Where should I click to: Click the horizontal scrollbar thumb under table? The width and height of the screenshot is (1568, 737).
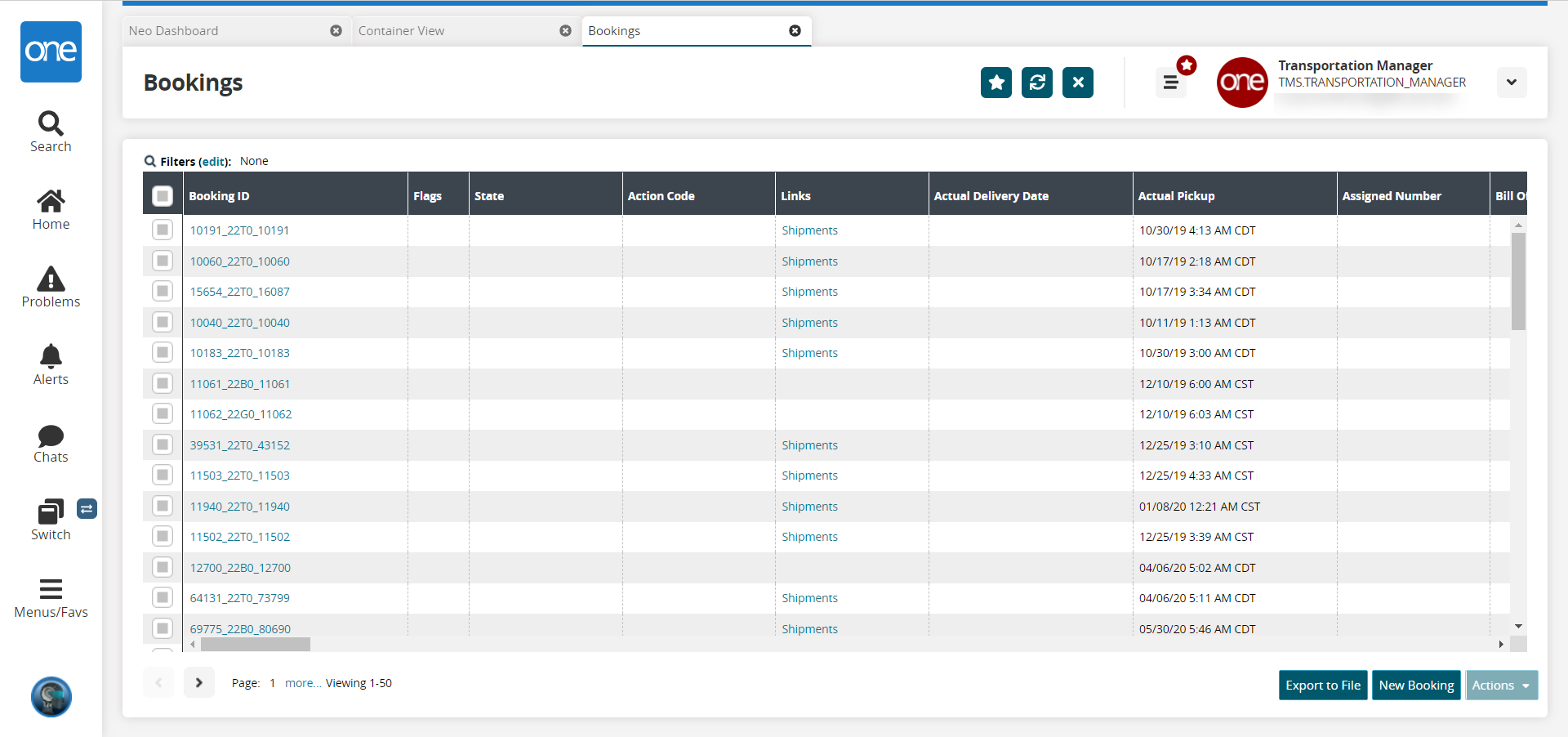[255, 645]
